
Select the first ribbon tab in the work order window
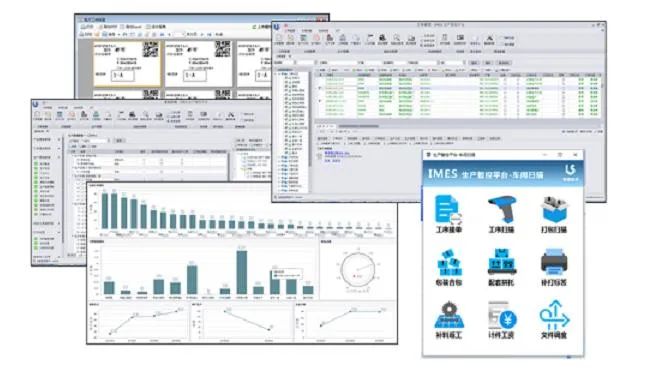coord(290,31)
